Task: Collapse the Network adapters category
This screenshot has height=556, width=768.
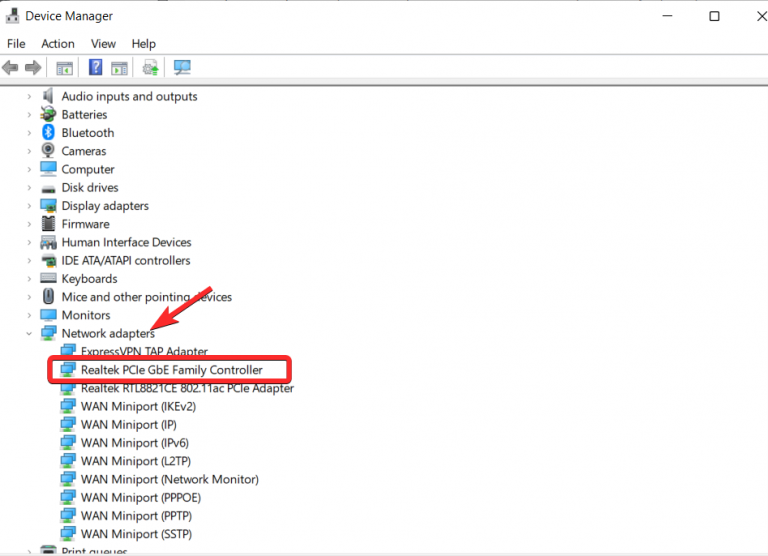Action: point(29,334)
